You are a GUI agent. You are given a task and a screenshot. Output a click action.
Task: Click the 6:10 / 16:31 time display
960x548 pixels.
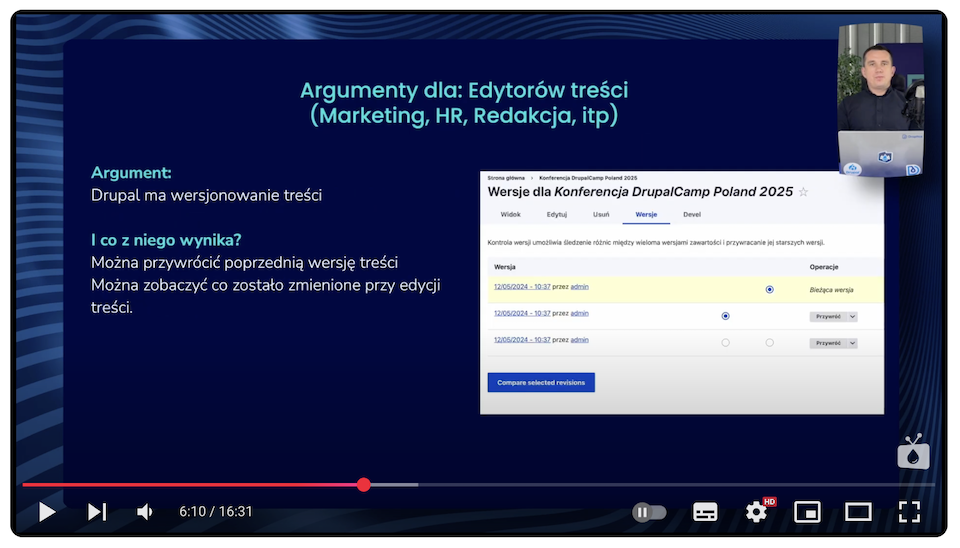pyautogui.click(x=216, y=512)
